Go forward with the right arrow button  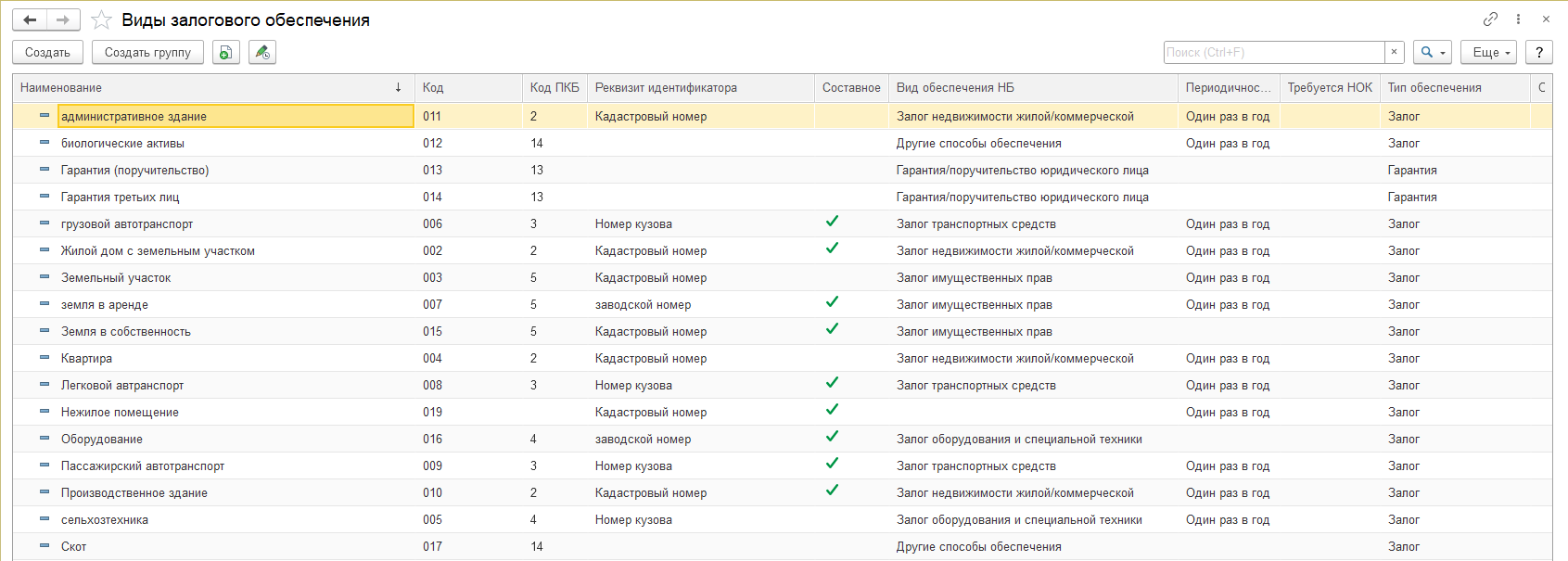[x=63, y=19]
